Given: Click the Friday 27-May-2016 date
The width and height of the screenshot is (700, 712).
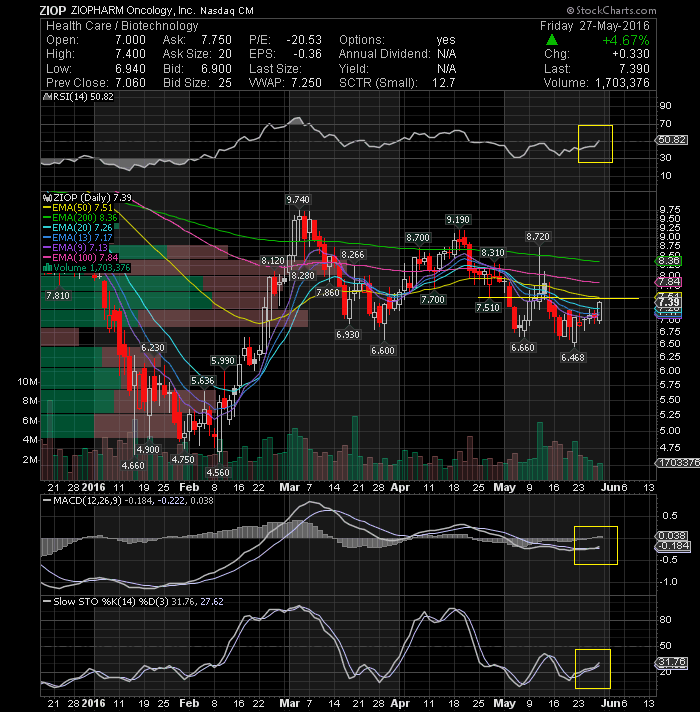Looking at the screenshot, I should (x=595, y=26).
